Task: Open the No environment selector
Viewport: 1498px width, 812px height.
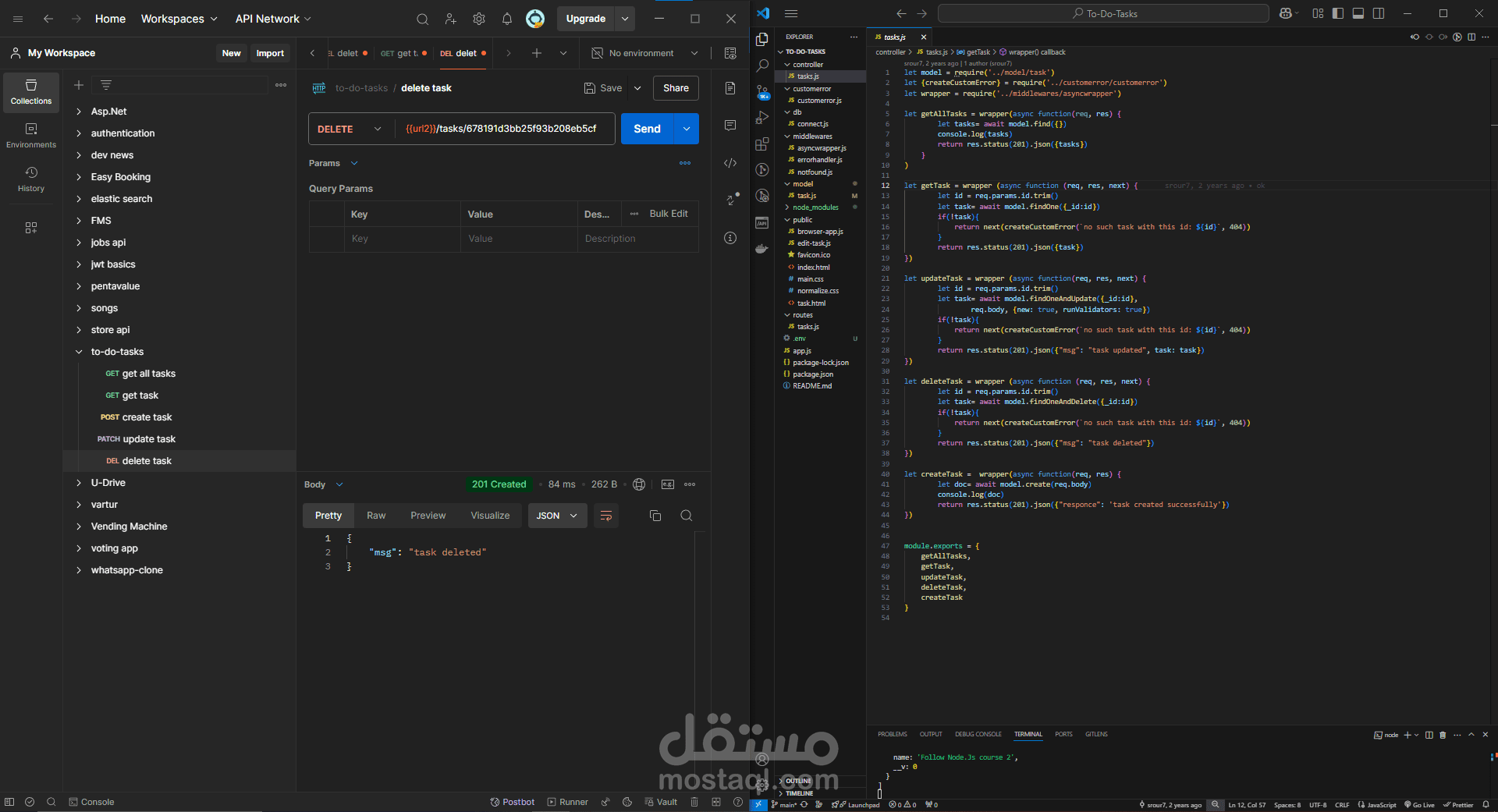Action: click(x=644, y=53)
